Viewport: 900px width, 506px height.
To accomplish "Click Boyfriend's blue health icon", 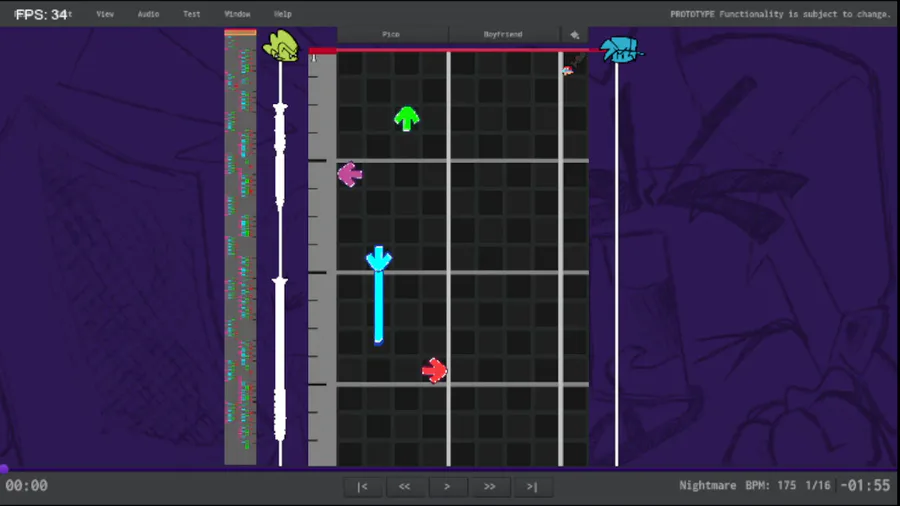I will point(621,50).
